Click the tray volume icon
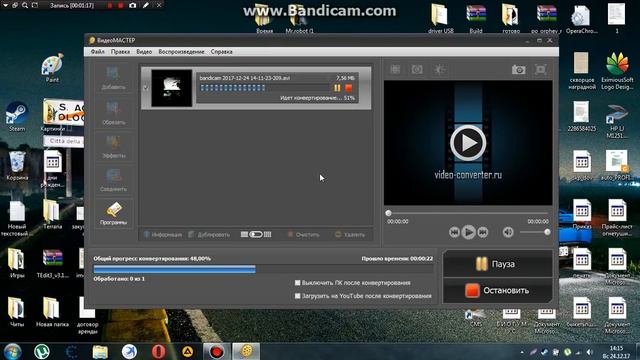Image resolution: width=640 pixels, height=360 pixels. [x=589, y=352]
